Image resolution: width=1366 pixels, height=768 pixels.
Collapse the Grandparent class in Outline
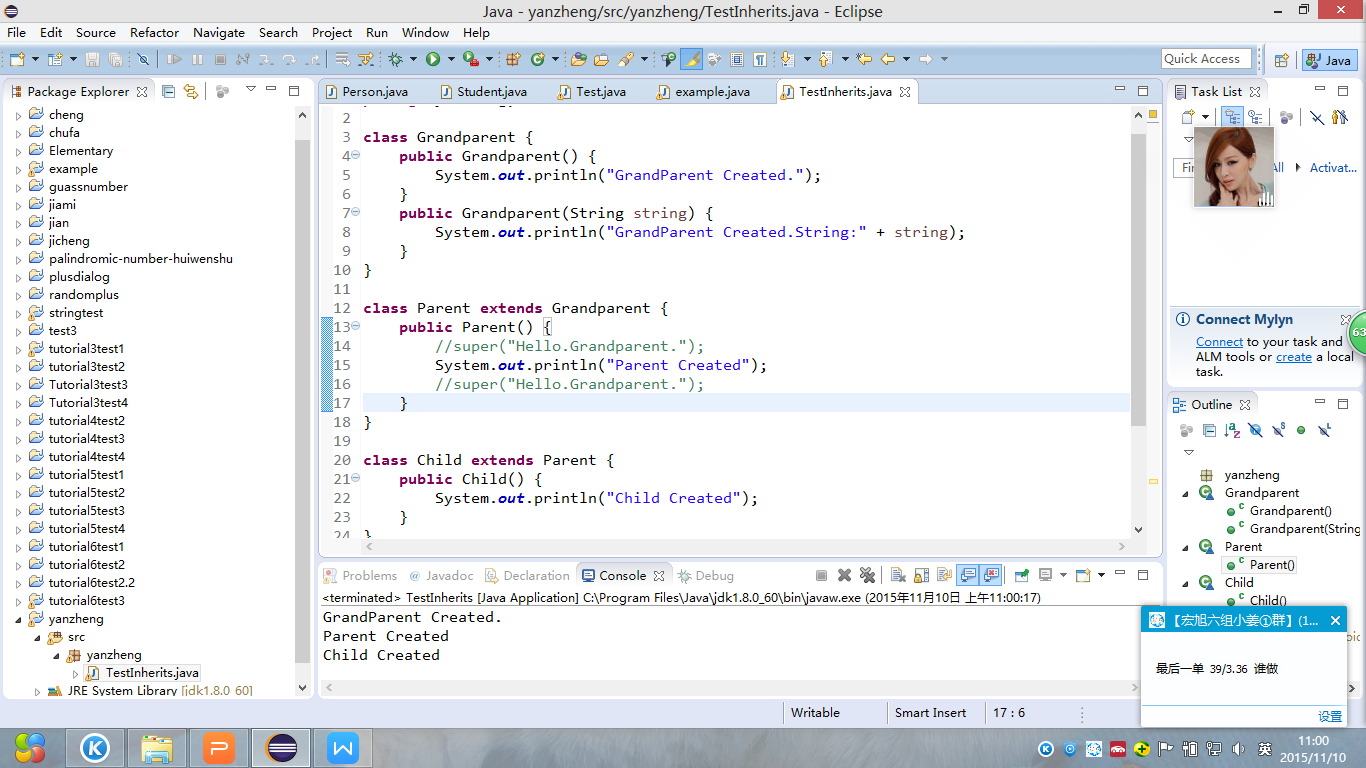pos(1187,493)
